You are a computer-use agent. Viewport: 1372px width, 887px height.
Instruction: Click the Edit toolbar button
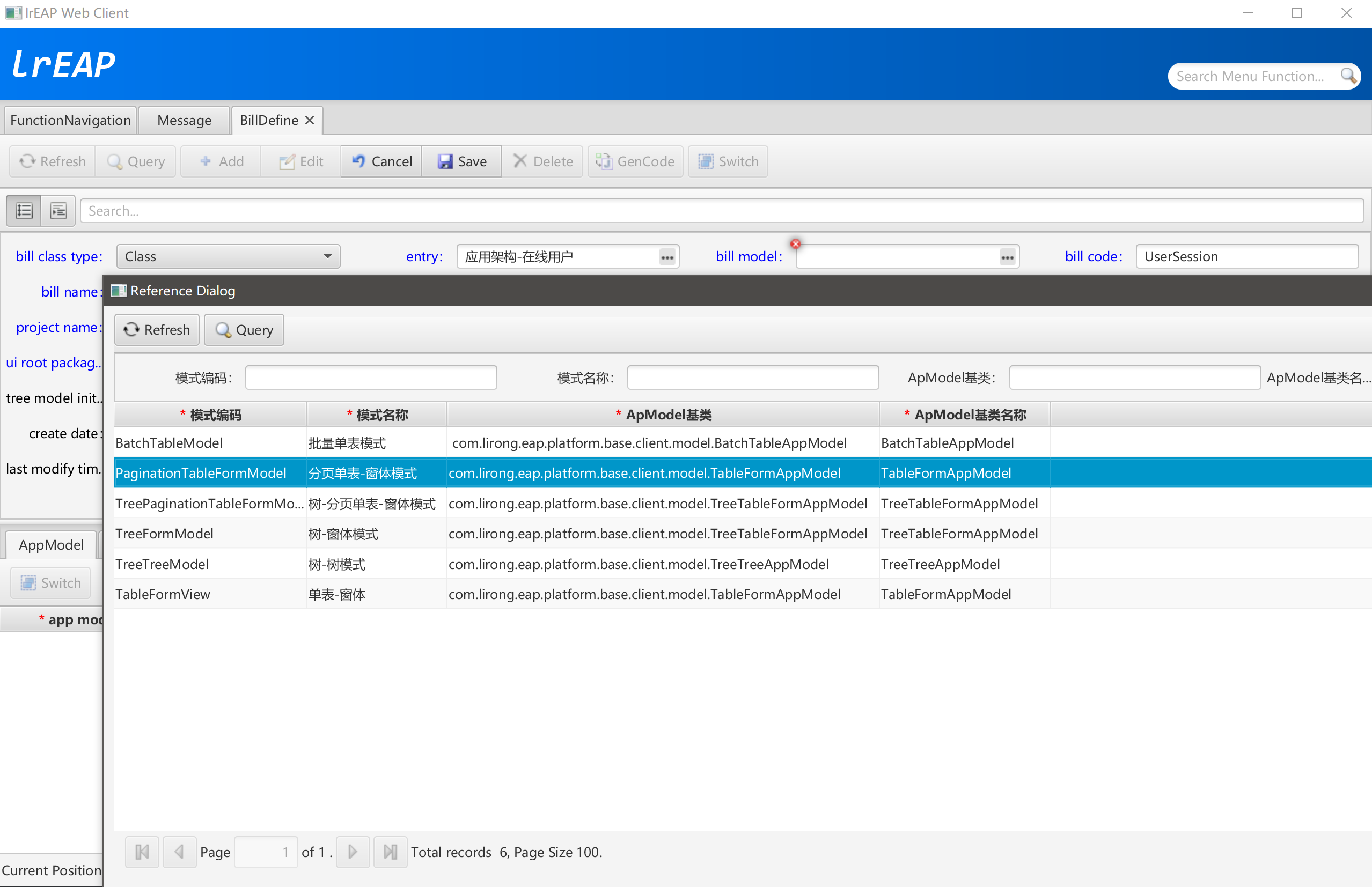click(301, 161)
